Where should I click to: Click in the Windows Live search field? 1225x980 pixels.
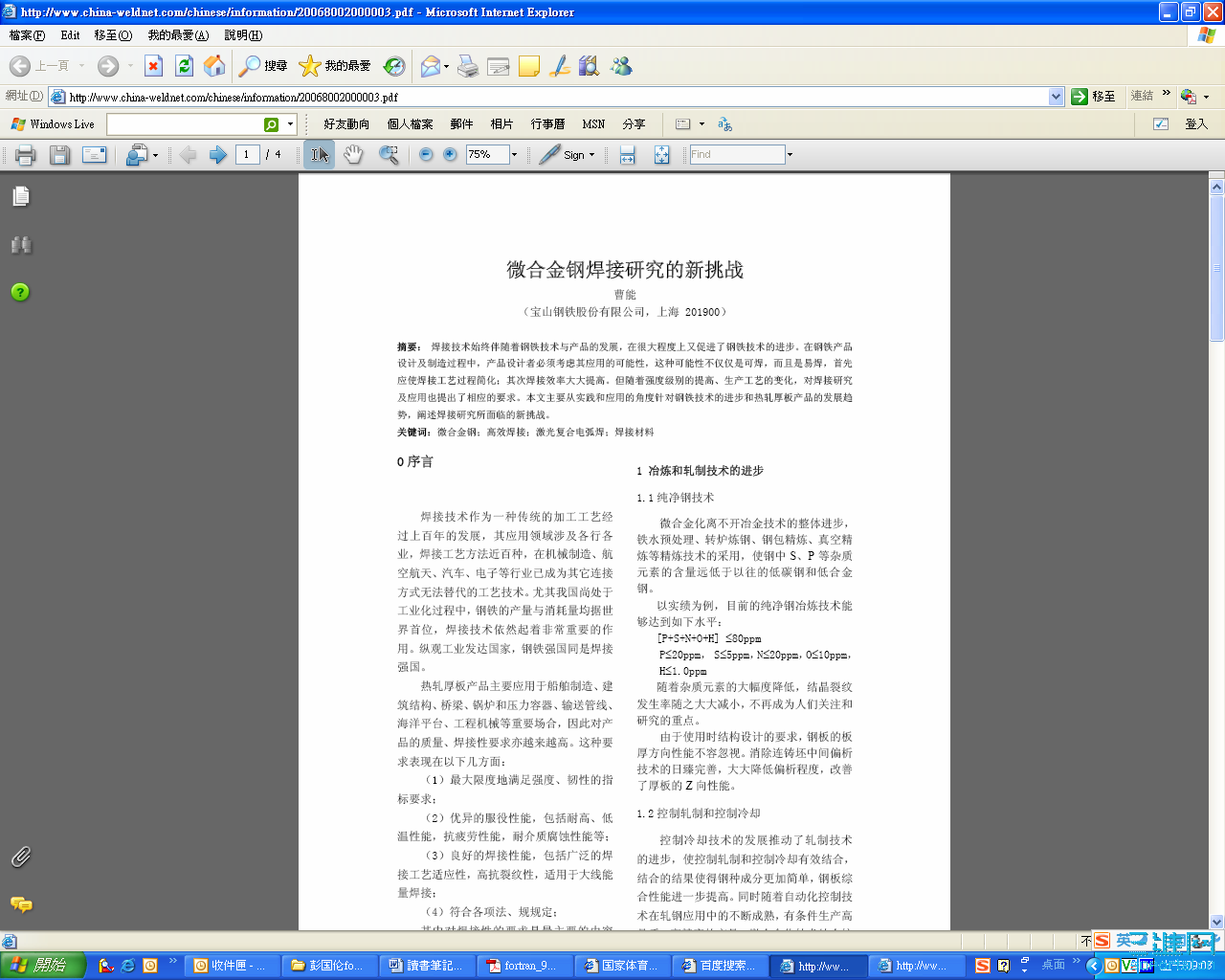coord(185,124)
